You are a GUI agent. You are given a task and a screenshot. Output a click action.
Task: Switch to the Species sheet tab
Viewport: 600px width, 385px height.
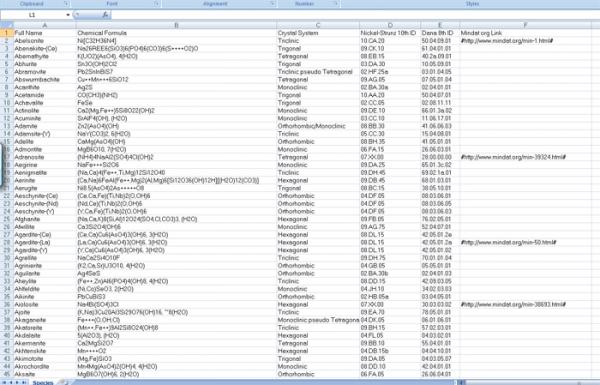(43, 382)
